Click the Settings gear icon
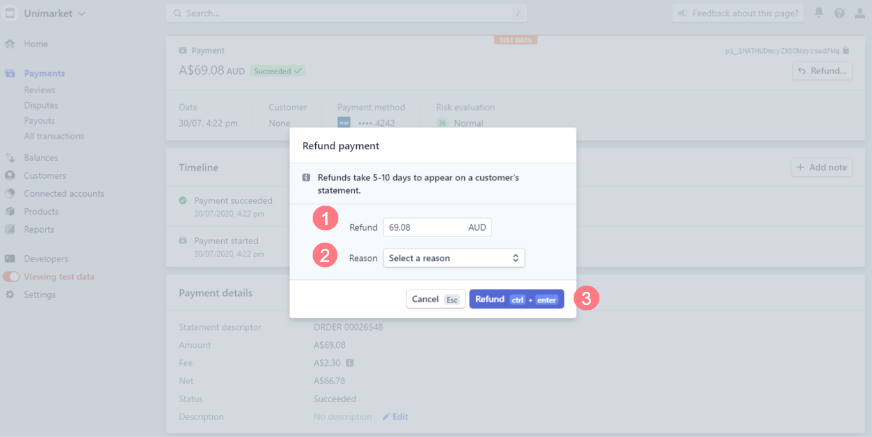This screenshot has width=872, height=437. pyautogui.click(x=10, y=294)
